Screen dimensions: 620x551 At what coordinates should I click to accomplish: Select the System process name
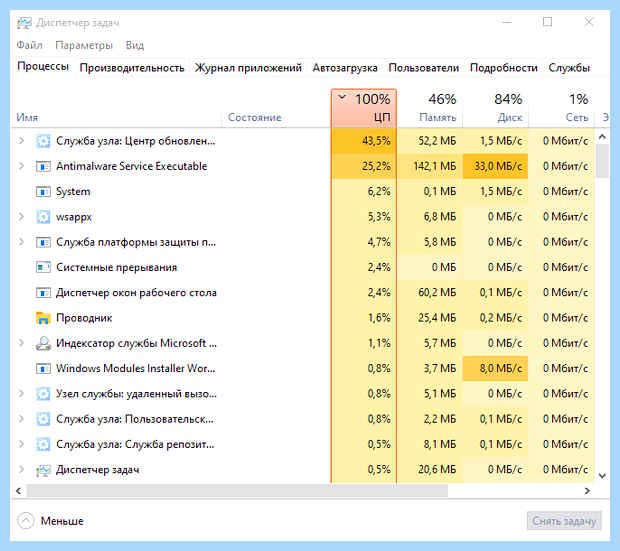(x=73, y=191)
